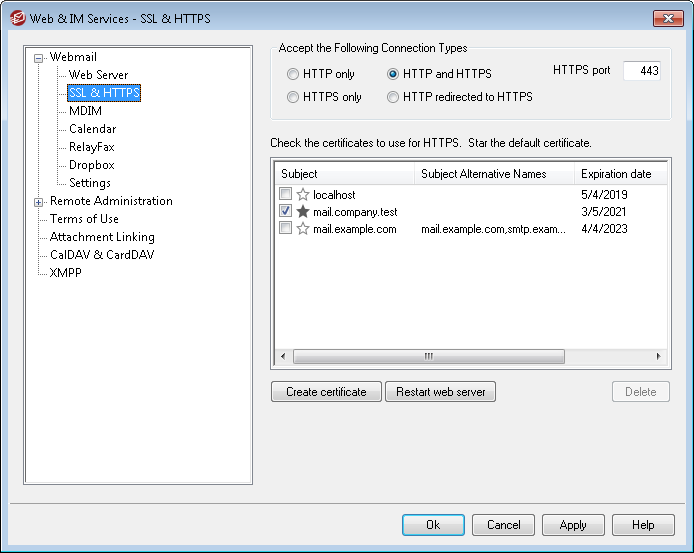Viewport: 694px width, 553px height.
Task: Open the CalDAV & CardDAV section
Action: pos(102,255)
